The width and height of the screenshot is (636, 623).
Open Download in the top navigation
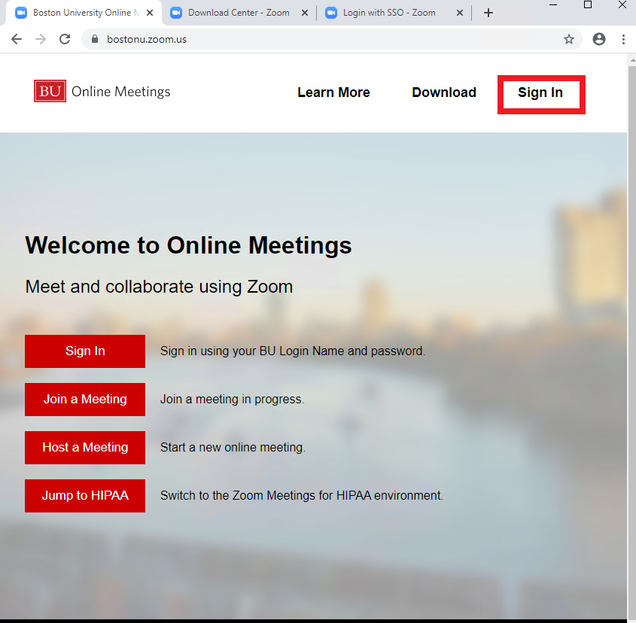pos(444,92)
